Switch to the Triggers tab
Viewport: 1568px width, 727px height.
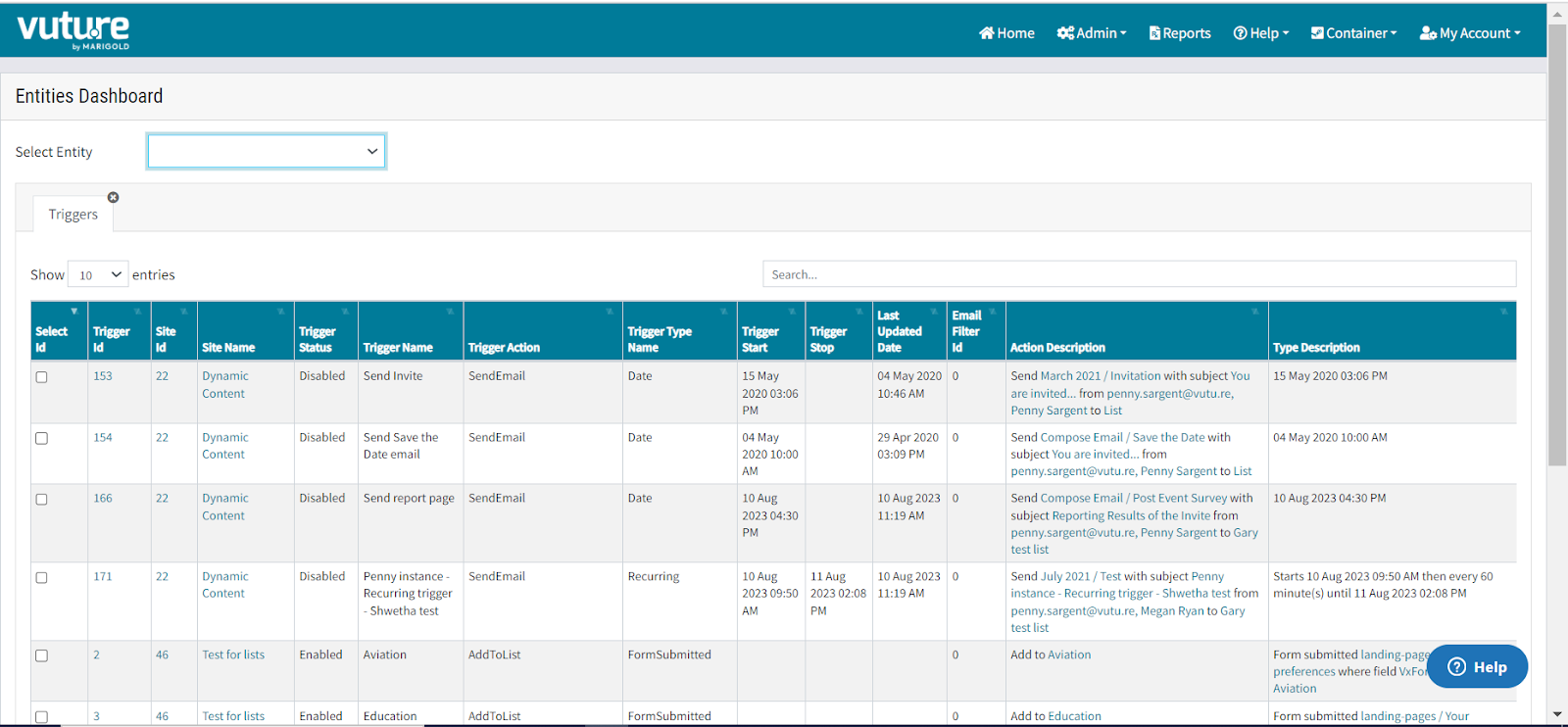click(x=73, y=215)
